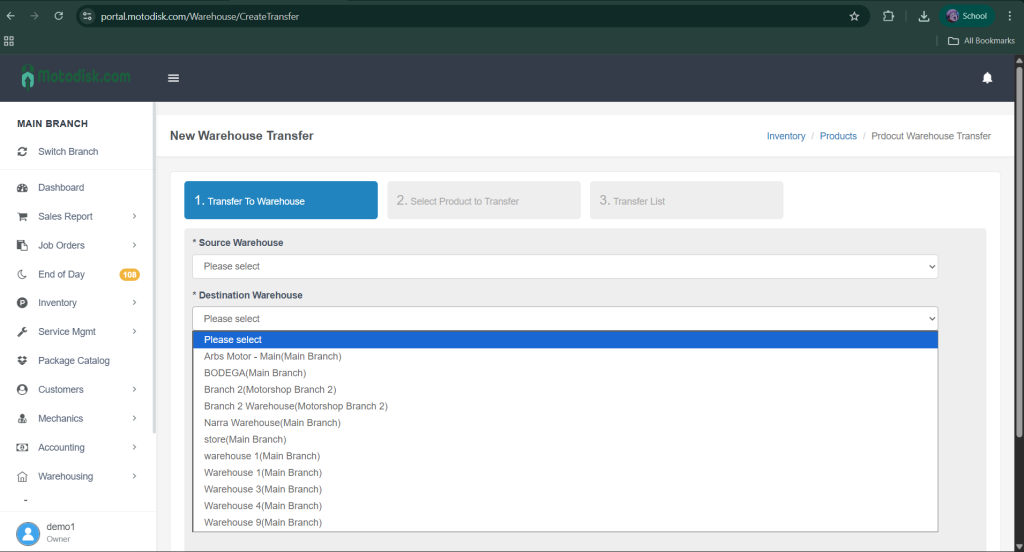Expand the Warehousing sidebar section

click(65, 477)
